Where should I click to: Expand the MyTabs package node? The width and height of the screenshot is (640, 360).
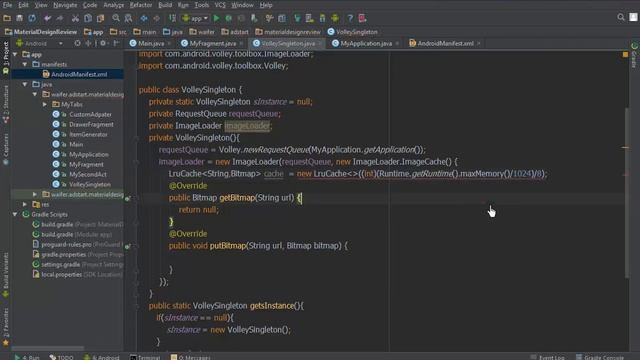click(45, 104)
